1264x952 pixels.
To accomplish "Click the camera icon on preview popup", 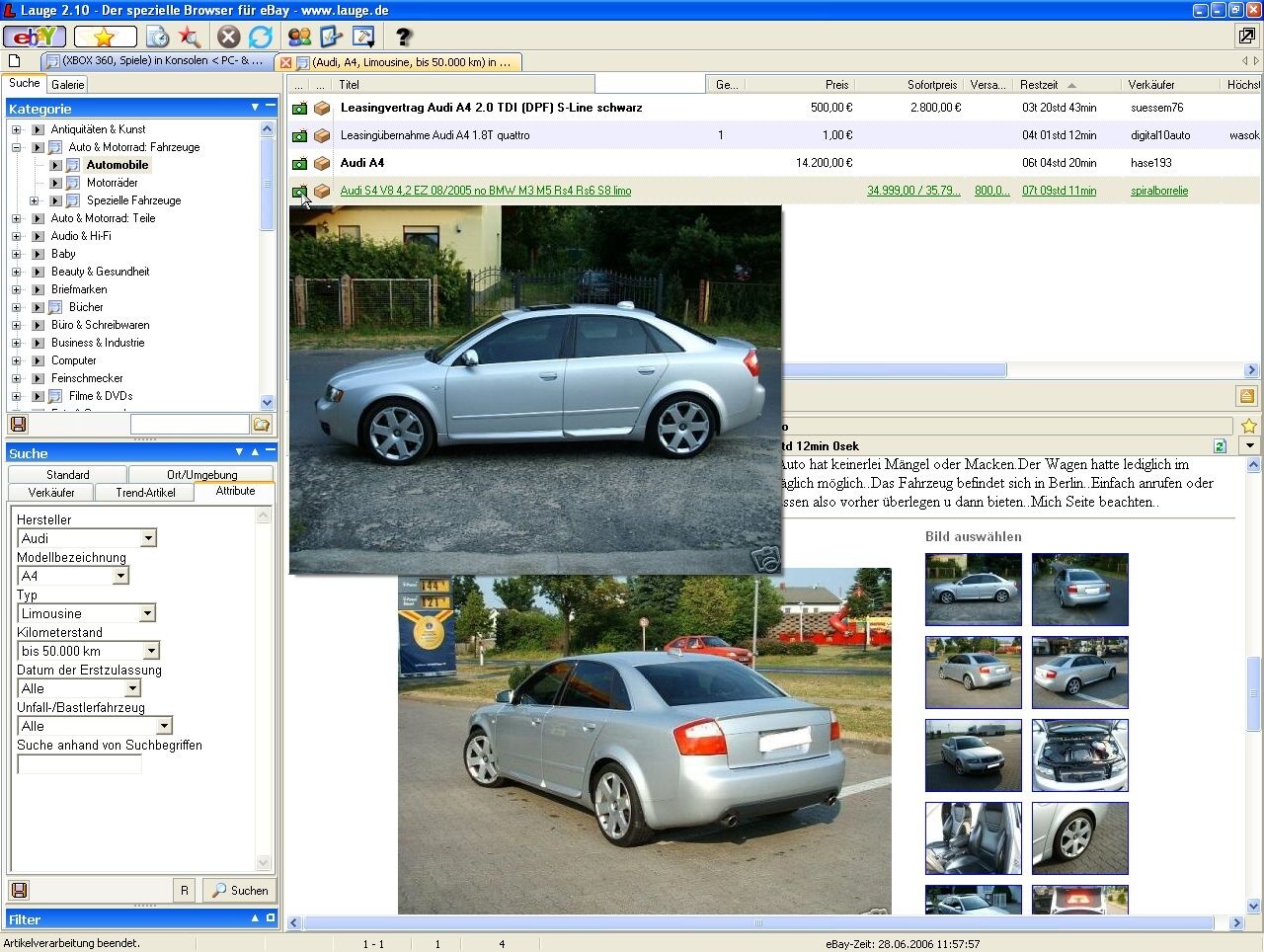I will 765,558.
